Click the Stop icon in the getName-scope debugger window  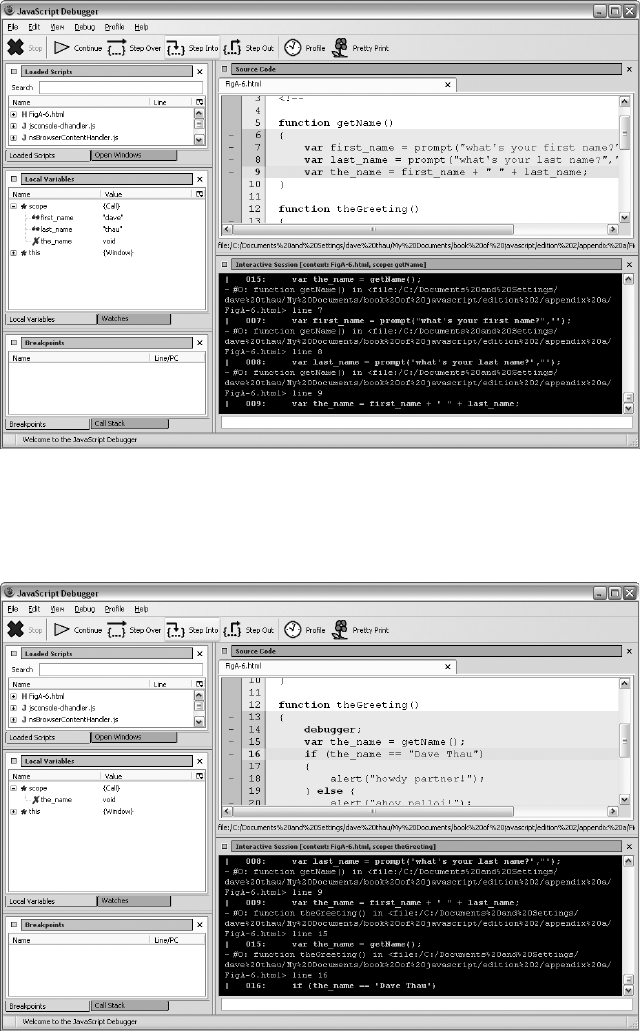[x=15, y=47]
